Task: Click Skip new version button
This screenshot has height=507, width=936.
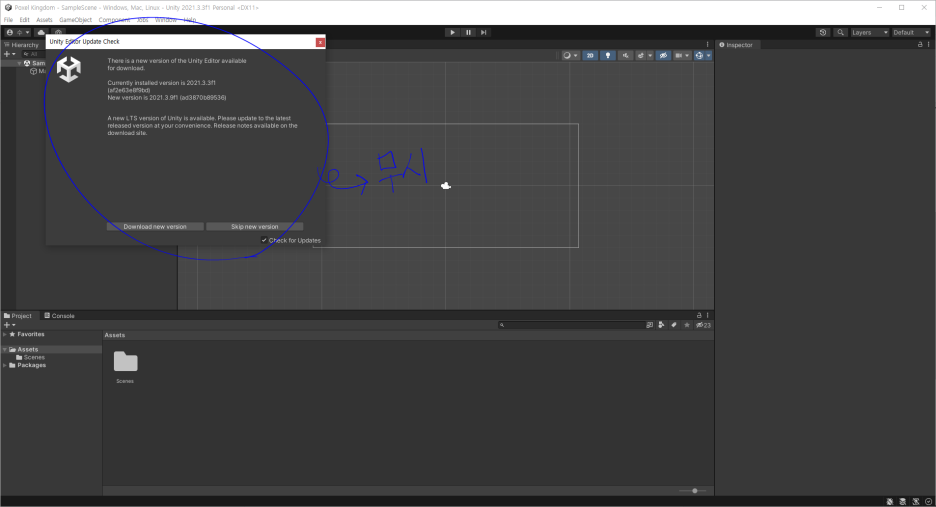Action: tap(254, 226)
